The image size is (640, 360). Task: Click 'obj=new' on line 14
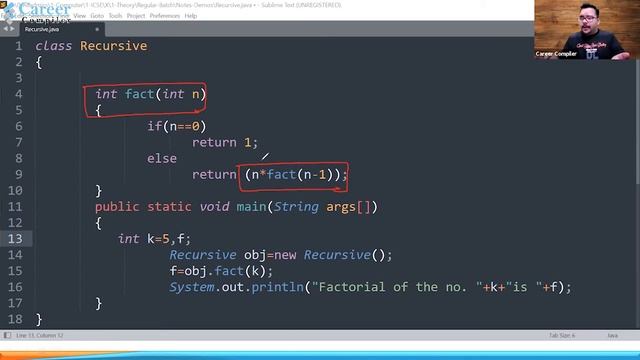click(x=270, y=255)
